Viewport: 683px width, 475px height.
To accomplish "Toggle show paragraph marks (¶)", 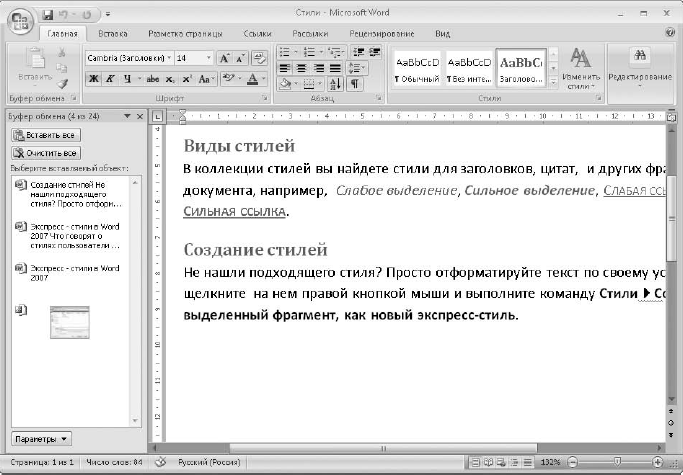I will [x=354, y=84].
